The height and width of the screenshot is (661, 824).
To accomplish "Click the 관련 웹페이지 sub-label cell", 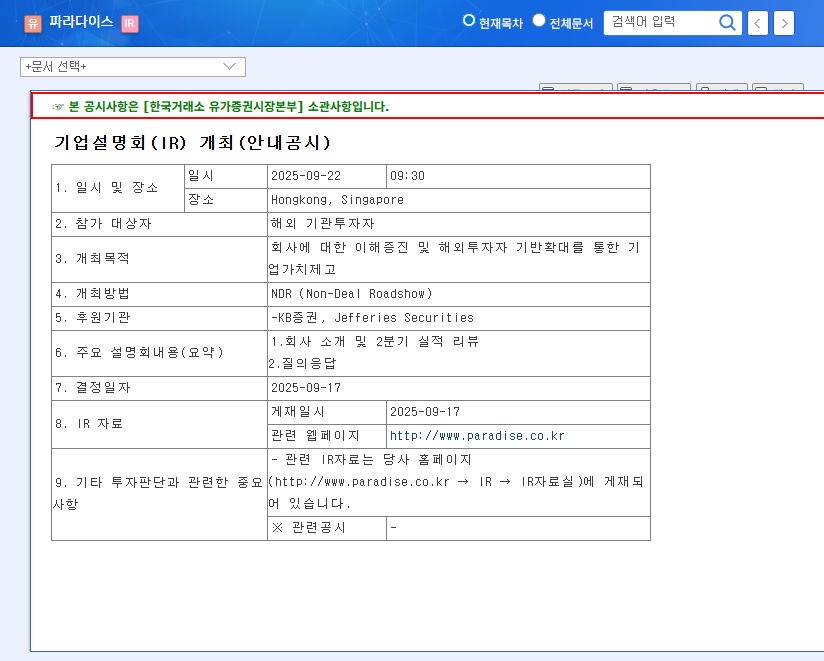I will [327, 436].
